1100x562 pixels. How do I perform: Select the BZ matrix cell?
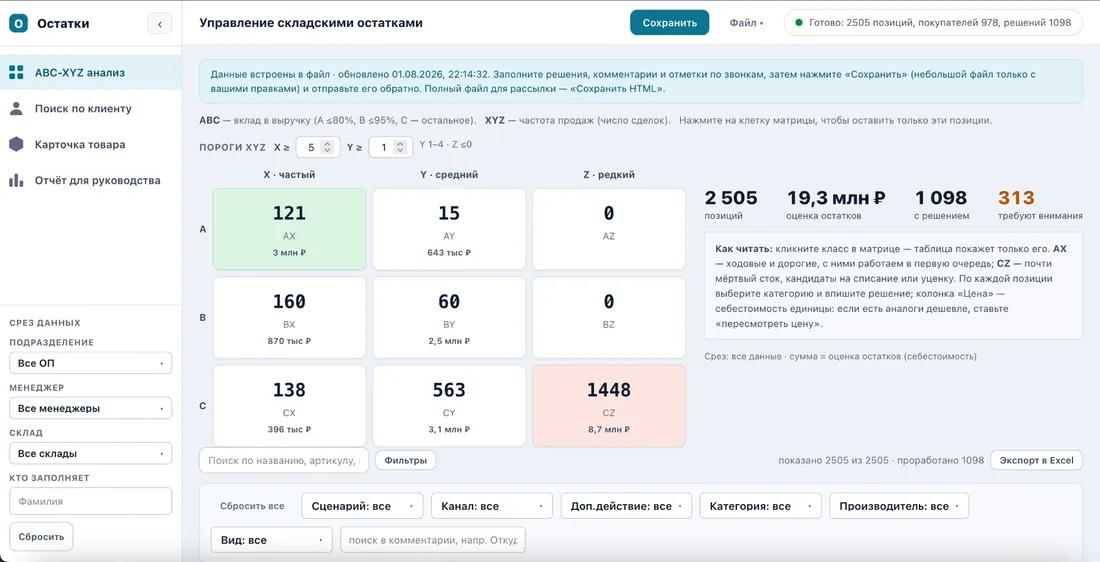point(609,317)
